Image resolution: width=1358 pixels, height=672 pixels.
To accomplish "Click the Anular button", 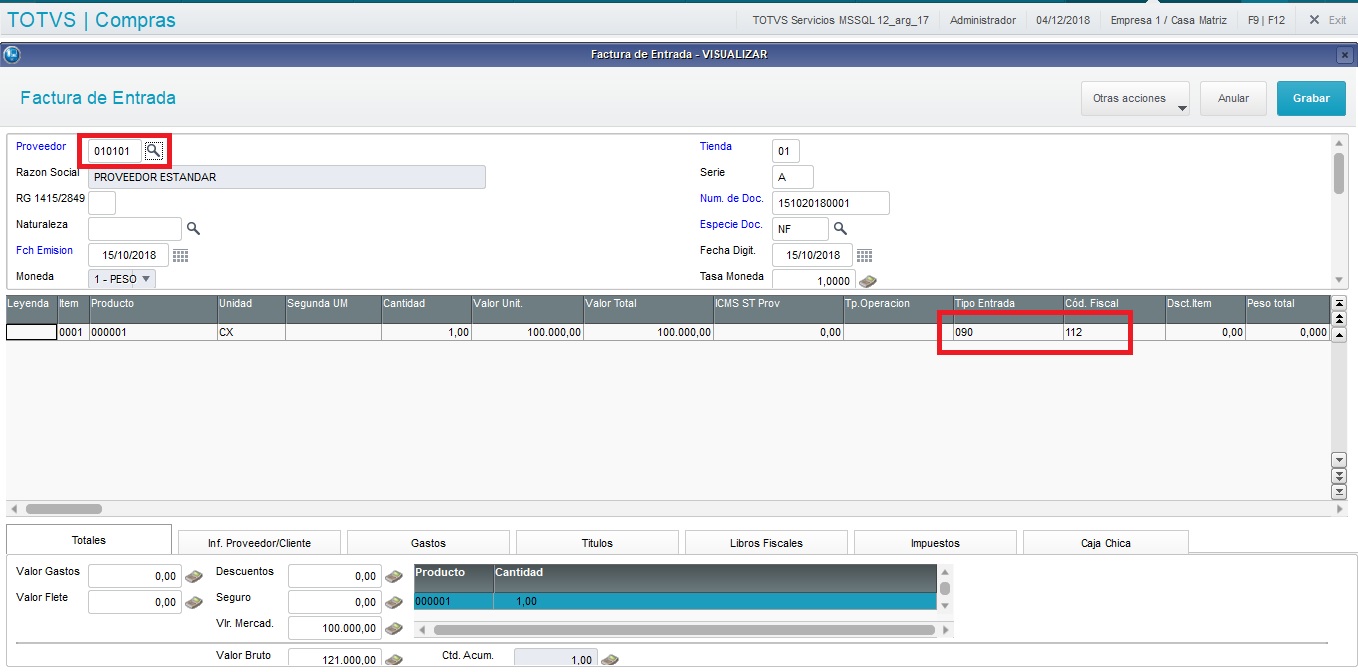I will [x=1233, y=99].
